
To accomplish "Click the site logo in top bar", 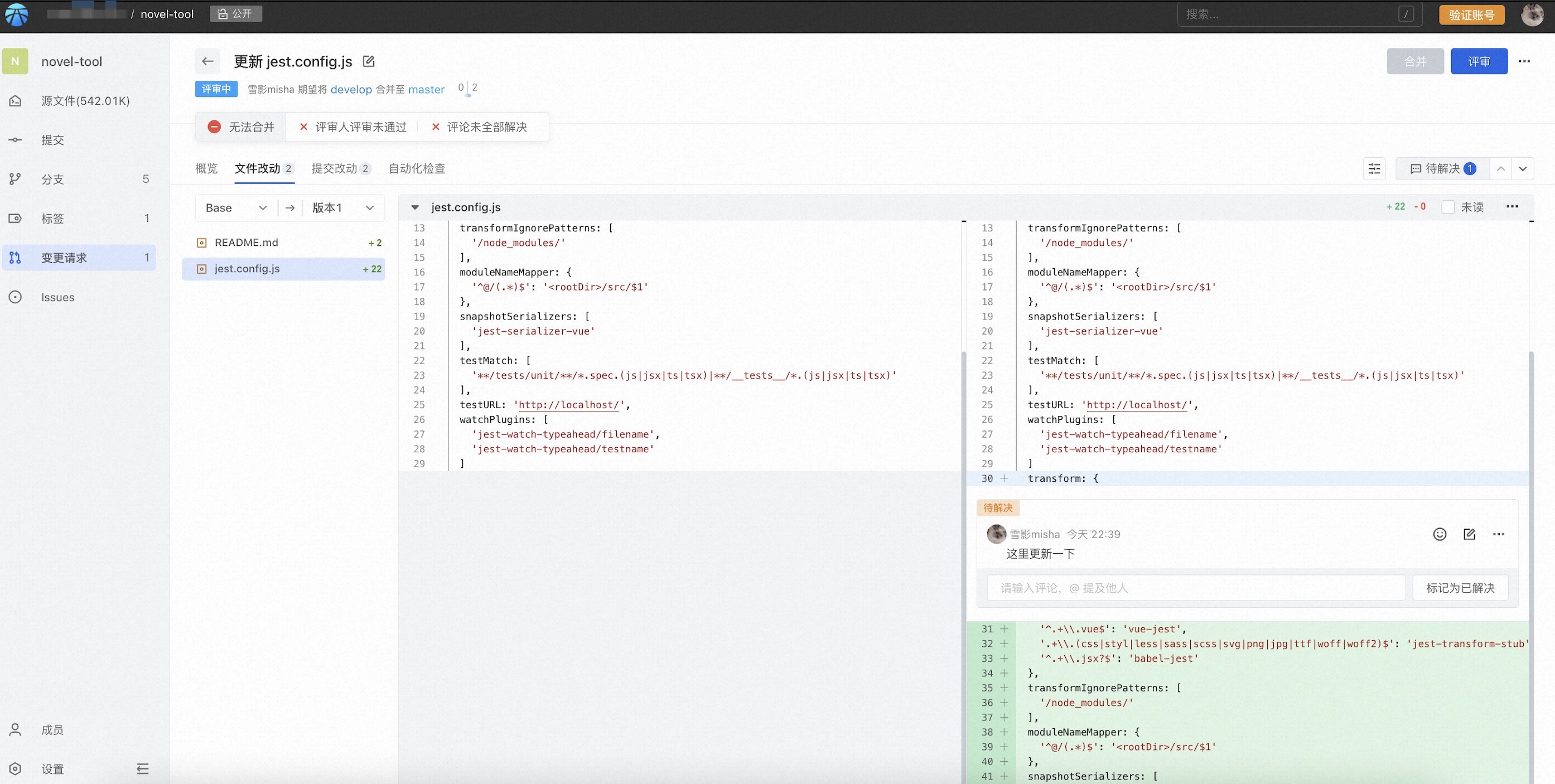I will (17, 14).
